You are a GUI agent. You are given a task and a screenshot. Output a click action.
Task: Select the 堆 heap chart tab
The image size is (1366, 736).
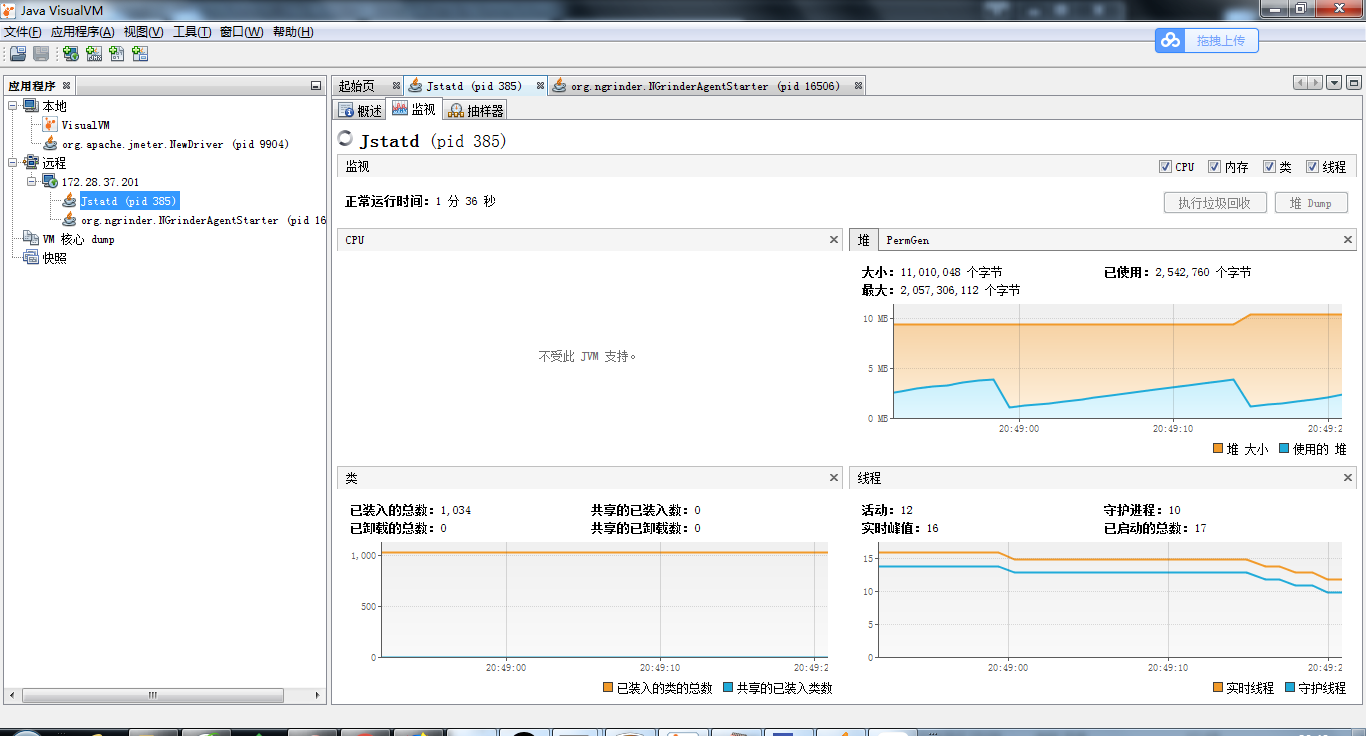pyautogui.click(x=863, y=240)
